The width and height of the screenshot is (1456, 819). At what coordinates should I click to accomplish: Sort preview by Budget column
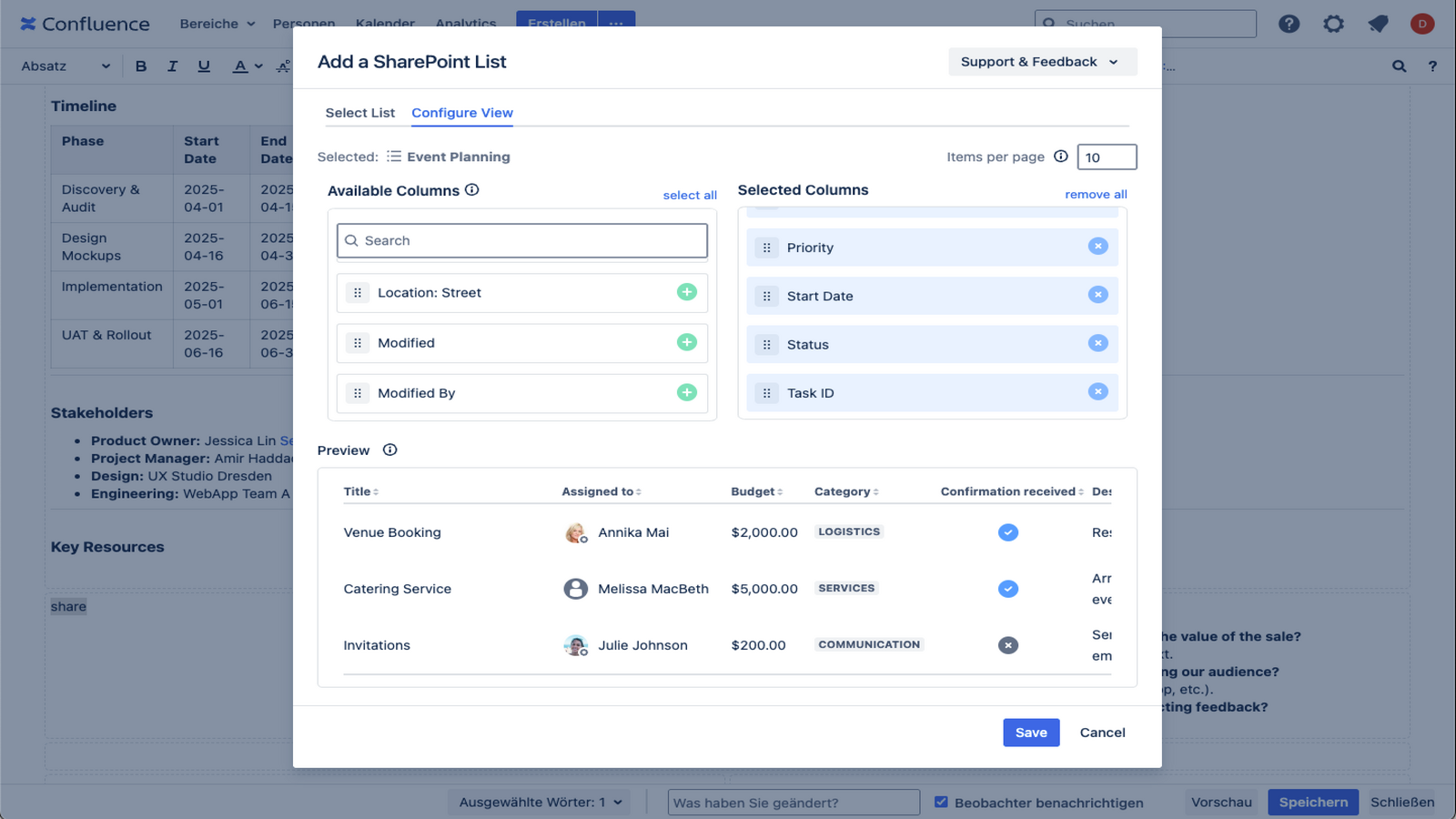point(756,491)
